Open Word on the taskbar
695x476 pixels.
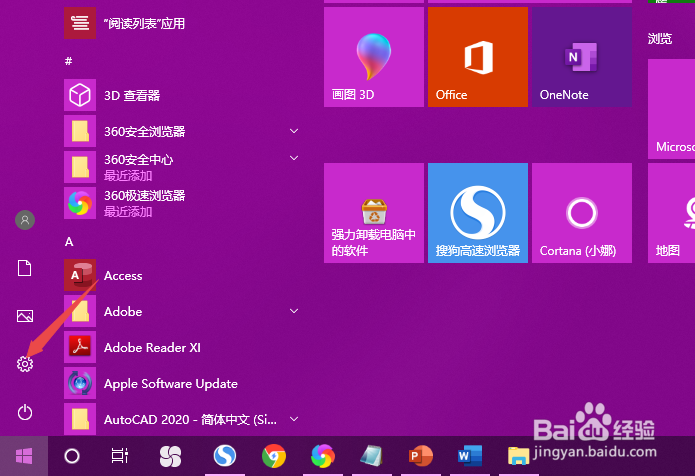(470, 456)
